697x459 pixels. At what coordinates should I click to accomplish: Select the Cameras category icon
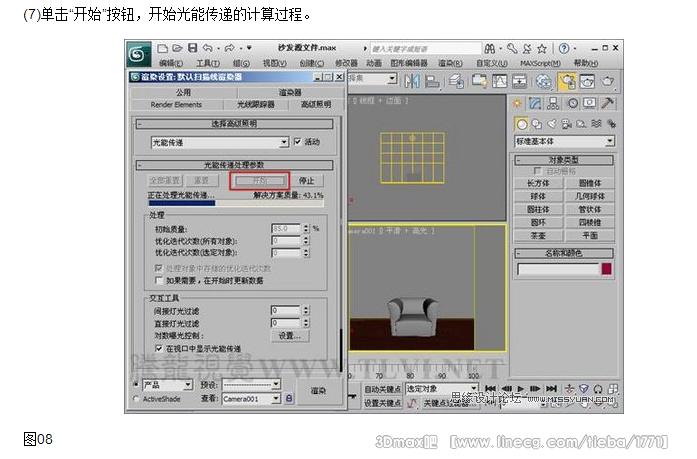[x=566, y=124]
